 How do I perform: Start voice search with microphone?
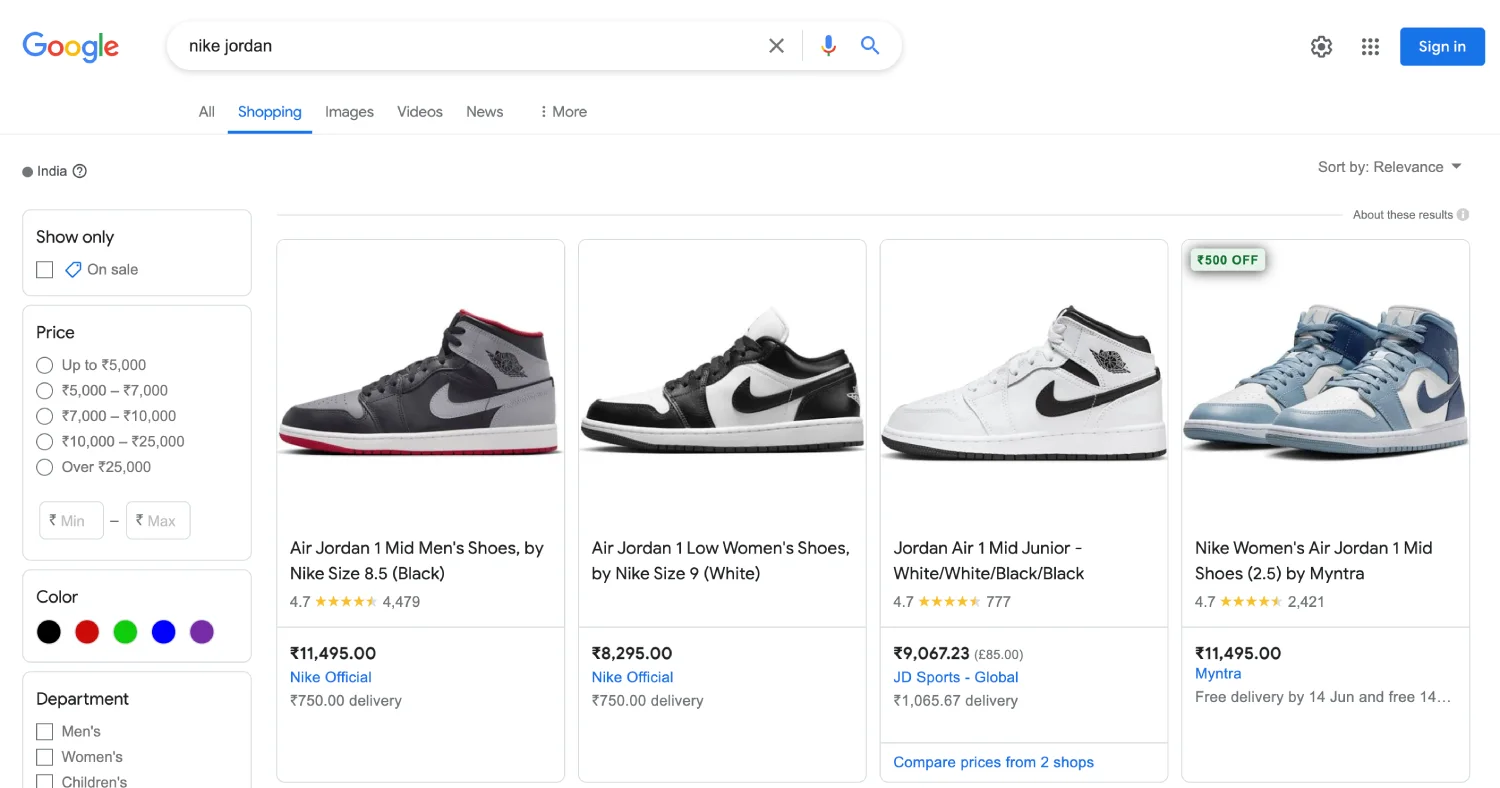pyautogui.click(x=828, y=46)
